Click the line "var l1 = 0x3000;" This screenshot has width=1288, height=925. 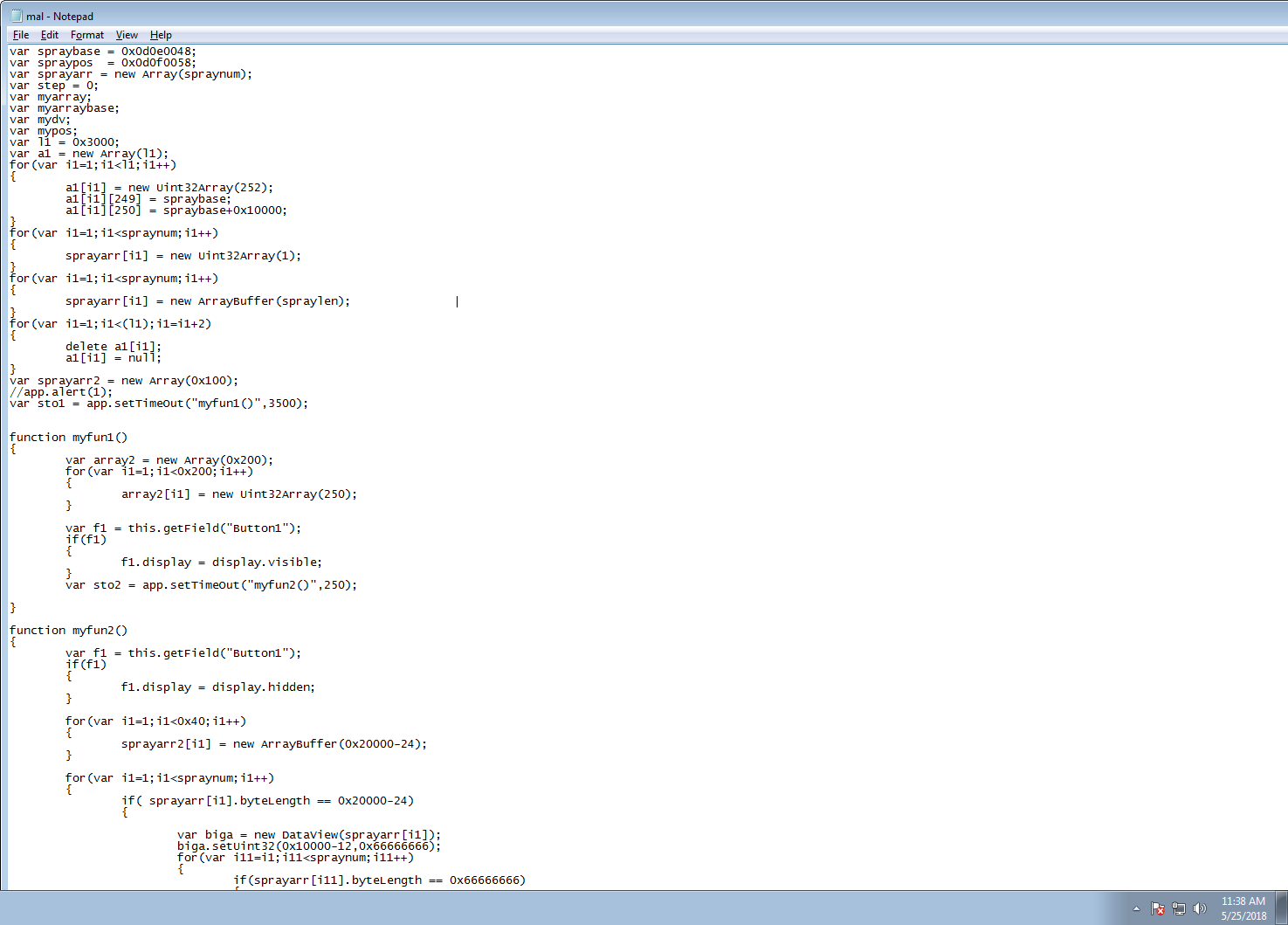pos(65,142)
